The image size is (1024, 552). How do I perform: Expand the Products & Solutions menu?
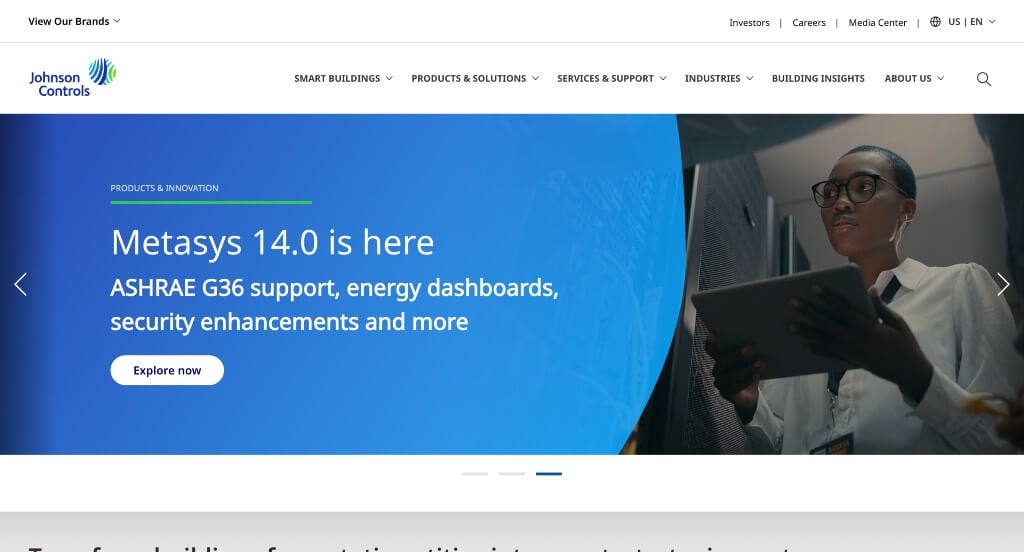pos(475,78)
